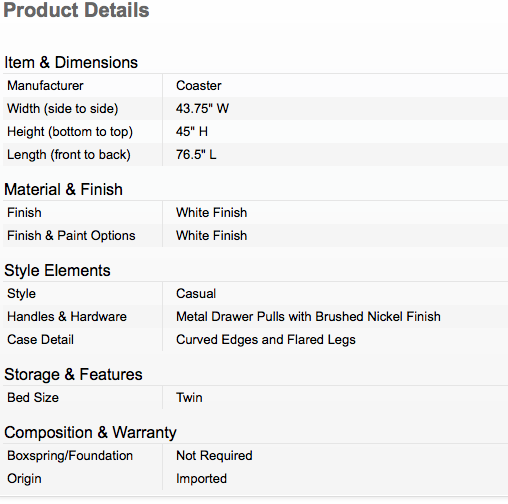This screenshot has width=508, height=504.
Task: Select the Imported origin value
Action: point(202,479)
